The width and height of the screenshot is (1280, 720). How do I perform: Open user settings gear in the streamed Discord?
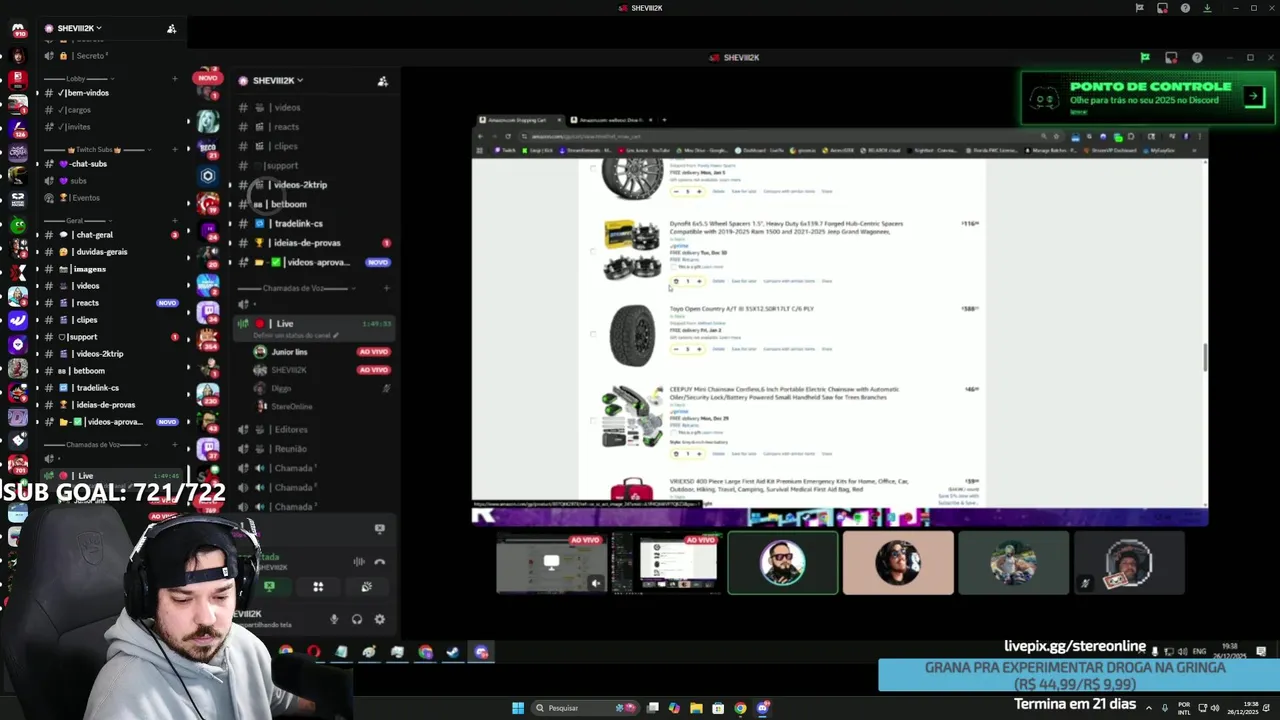[379, 620]
